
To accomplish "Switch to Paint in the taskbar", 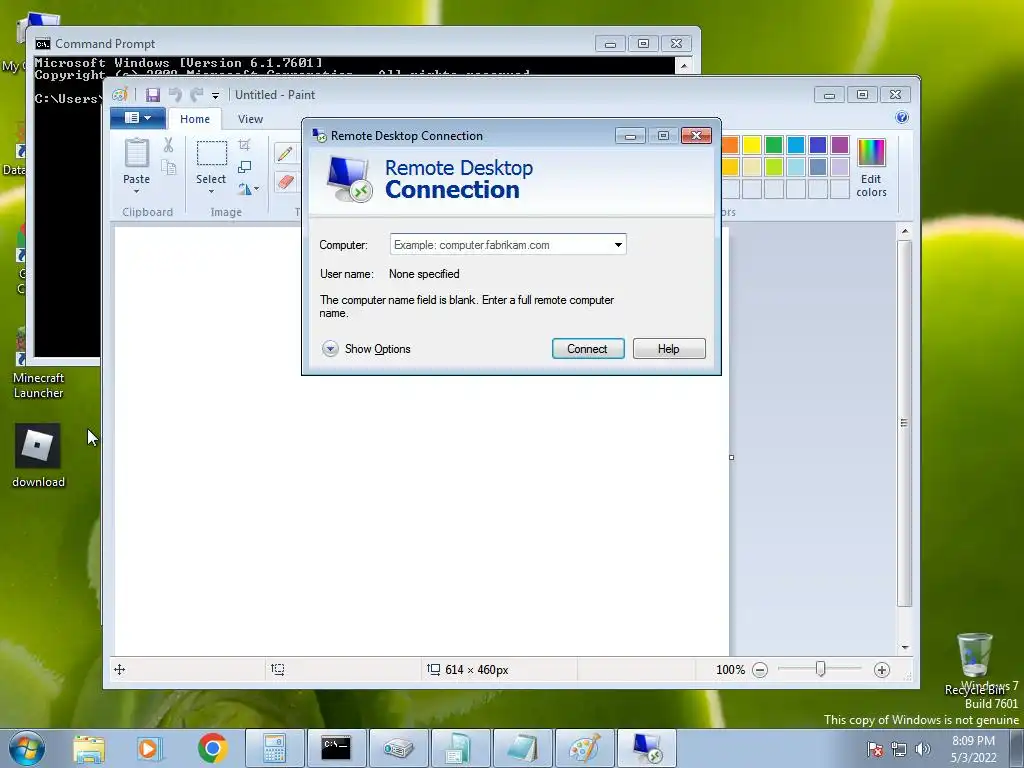I will [584, 748].
